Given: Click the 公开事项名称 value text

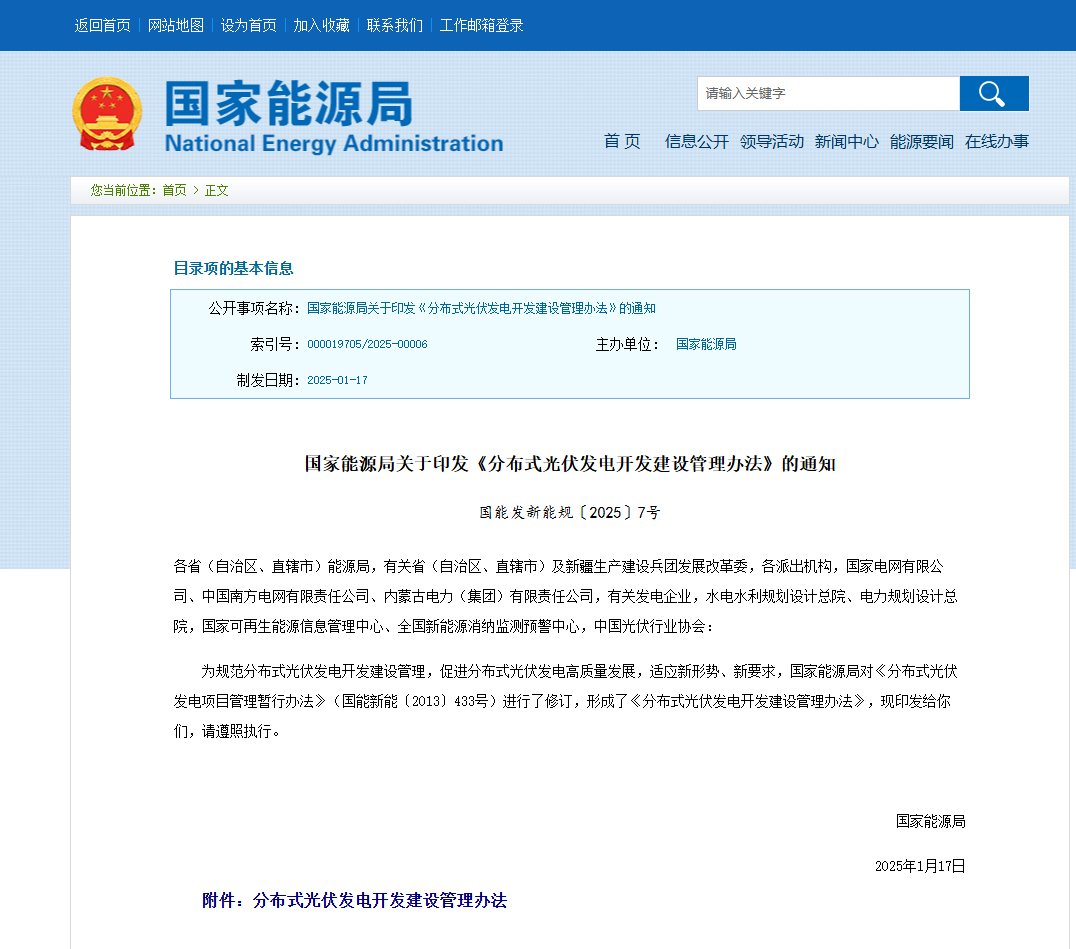Looking at the screenshot, I should [481, 308].
